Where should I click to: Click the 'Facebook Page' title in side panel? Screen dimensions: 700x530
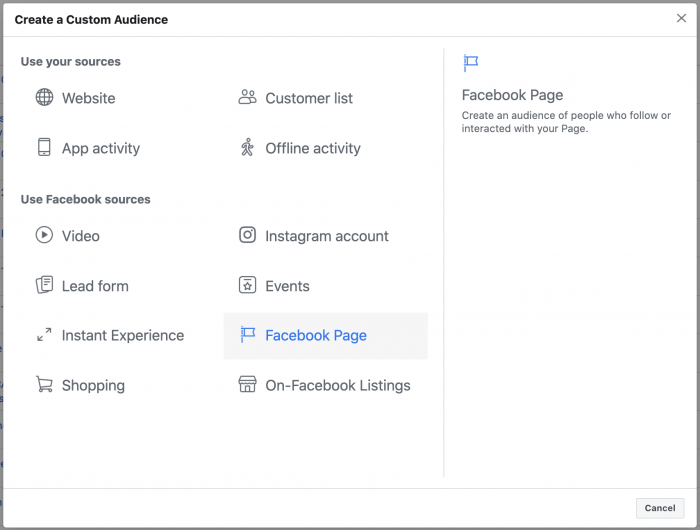(512, 95)
